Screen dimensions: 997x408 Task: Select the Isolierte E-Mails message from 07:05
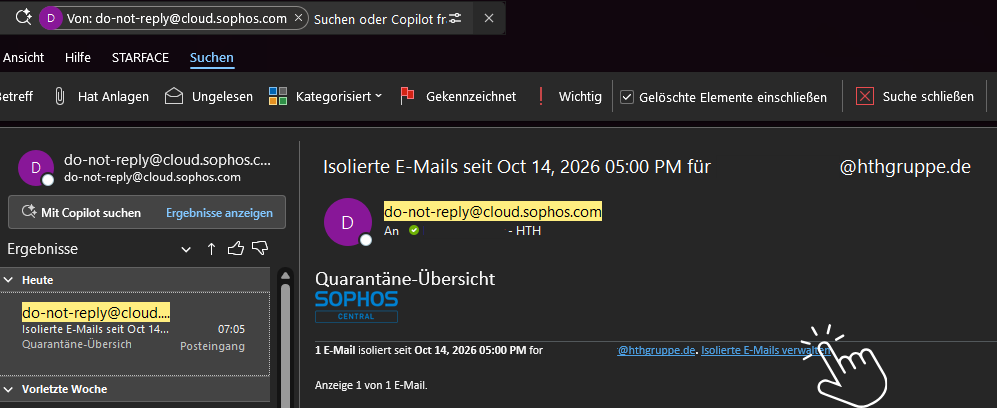coord(135,334)
